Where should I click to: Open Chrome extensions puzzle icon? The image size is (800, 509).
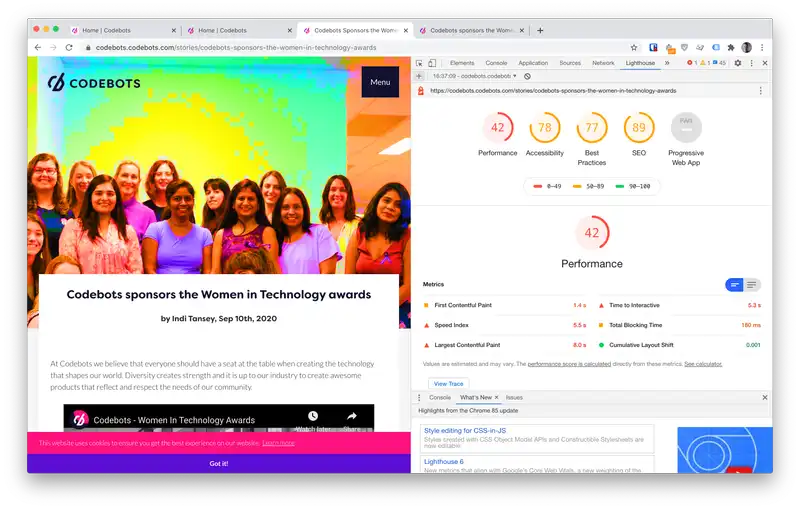pyautogui.click(x=731, y=47)
